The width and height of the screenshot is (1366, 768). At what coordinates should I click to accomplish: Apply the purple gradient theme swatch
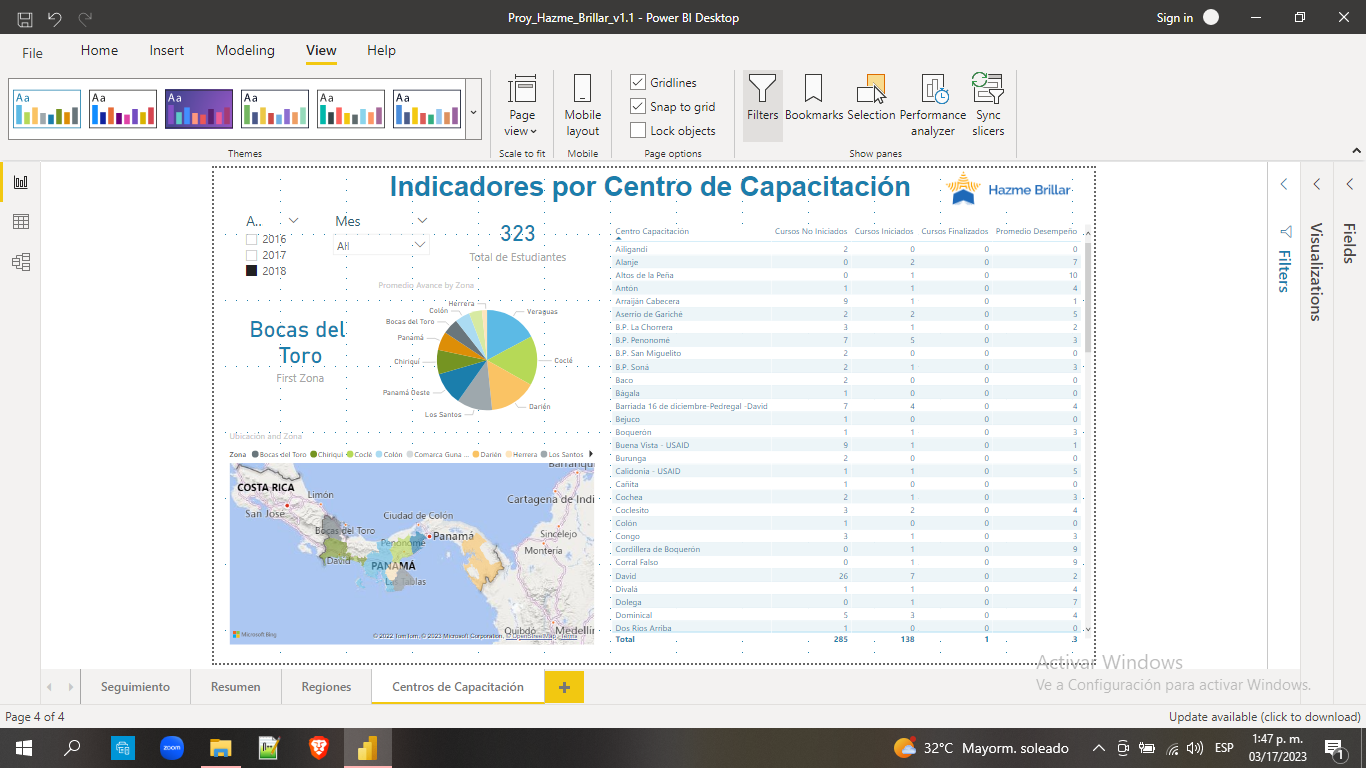199,109
